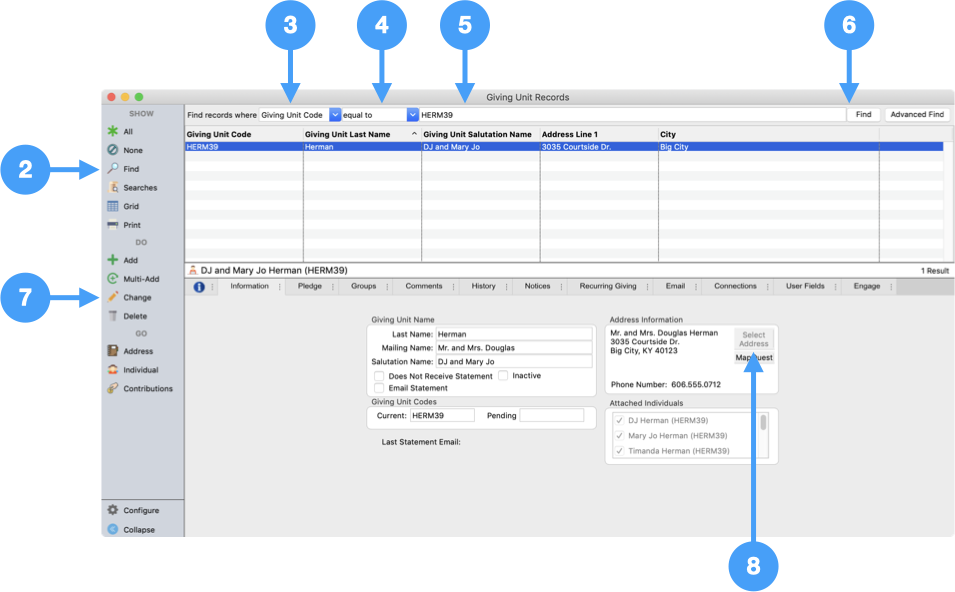
Task: Open the Searches icon in sidebar
Action: point(113,187)
